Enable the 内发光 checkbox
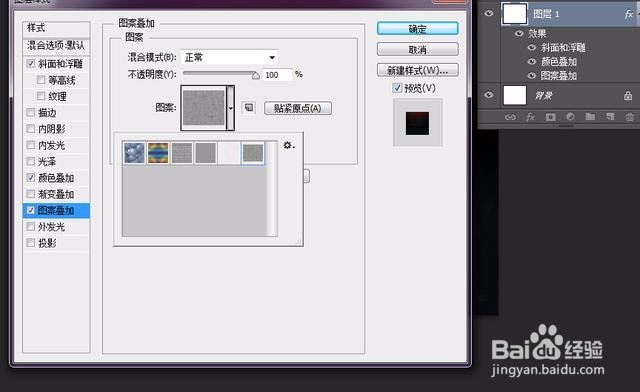The image size is (640, 392). point(31,145)
